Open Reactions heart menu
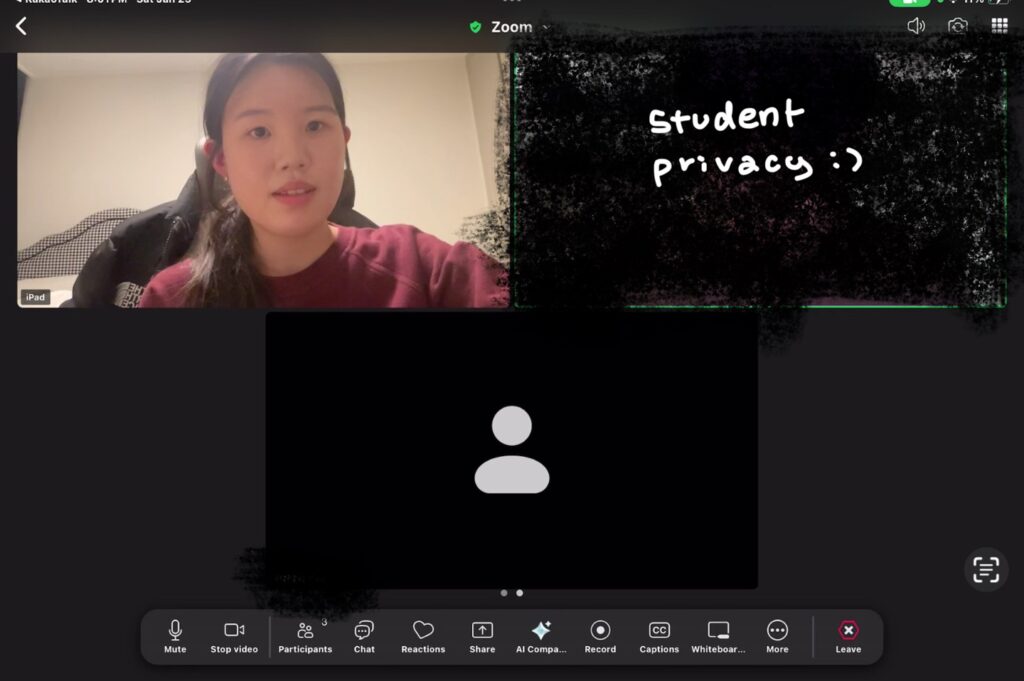 [x=423, y=637]
